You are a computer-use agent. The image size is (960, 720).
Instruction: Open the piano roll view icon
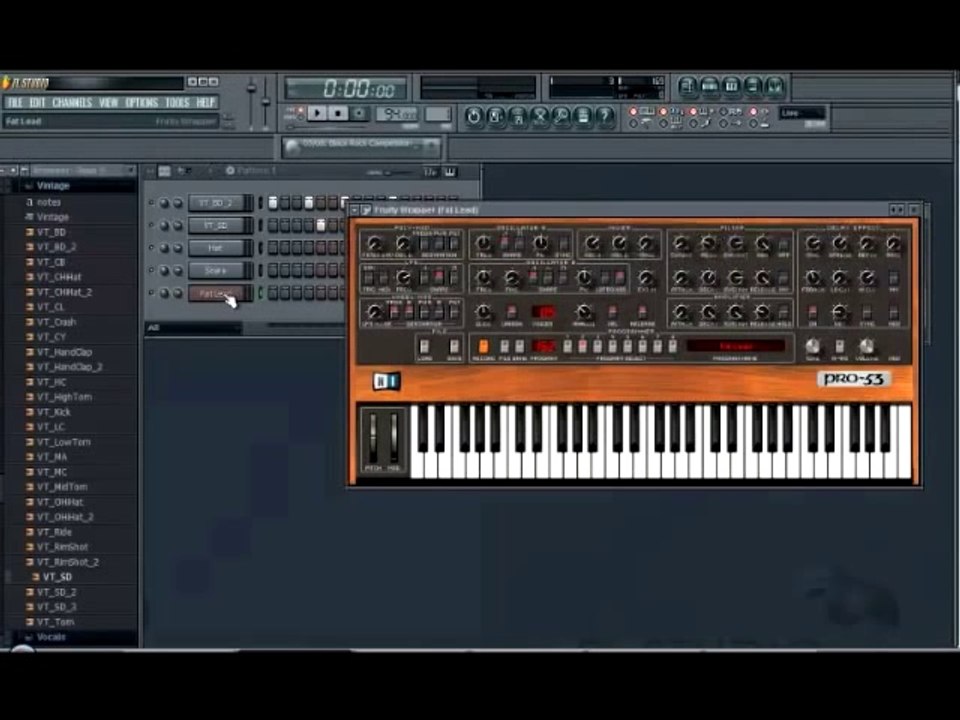pos(731,87)
